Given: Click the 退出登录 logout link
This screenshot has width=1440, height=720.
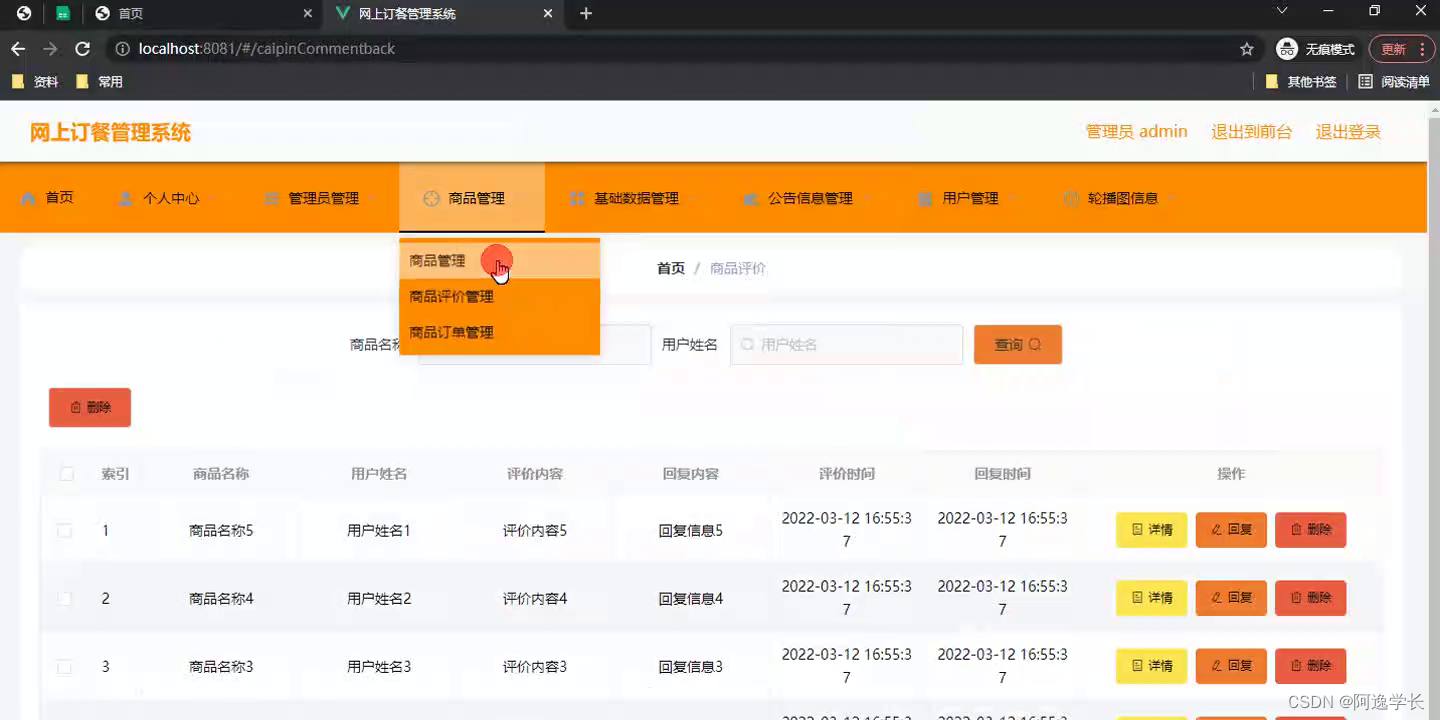Looking at the screenshot, I should (1348, 132).
